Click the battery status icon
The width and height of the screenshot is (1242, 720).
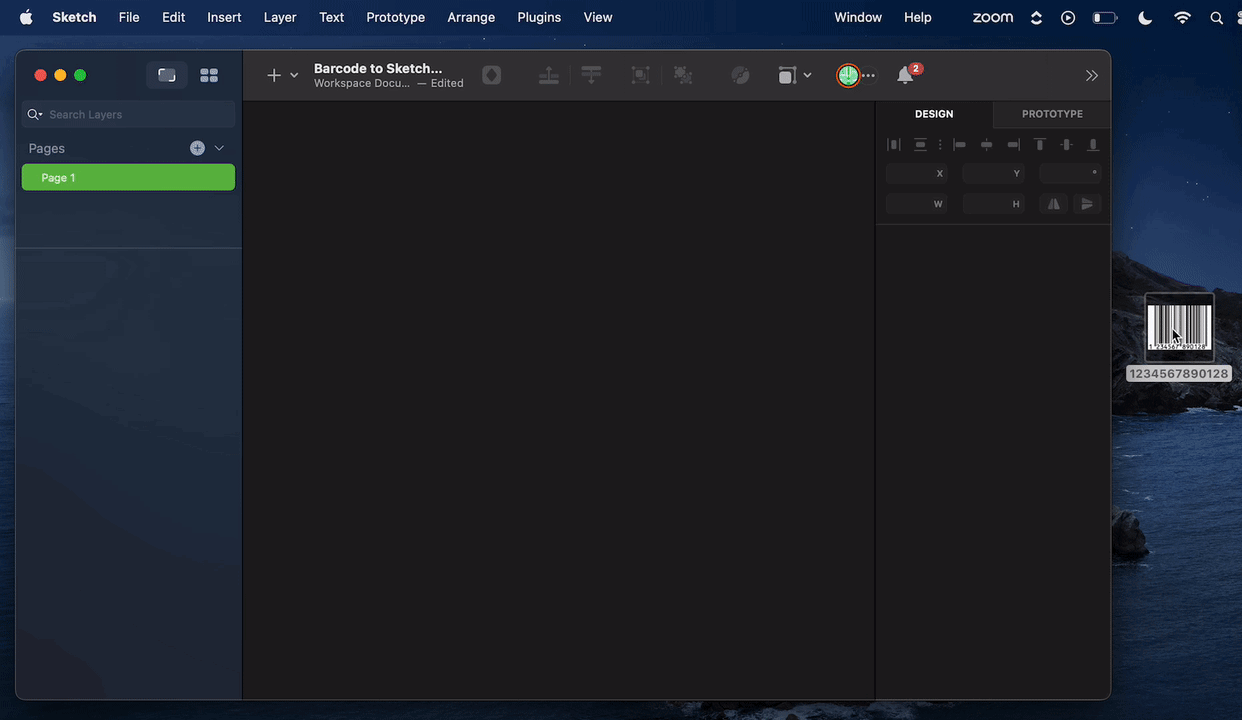(1104, 17)
